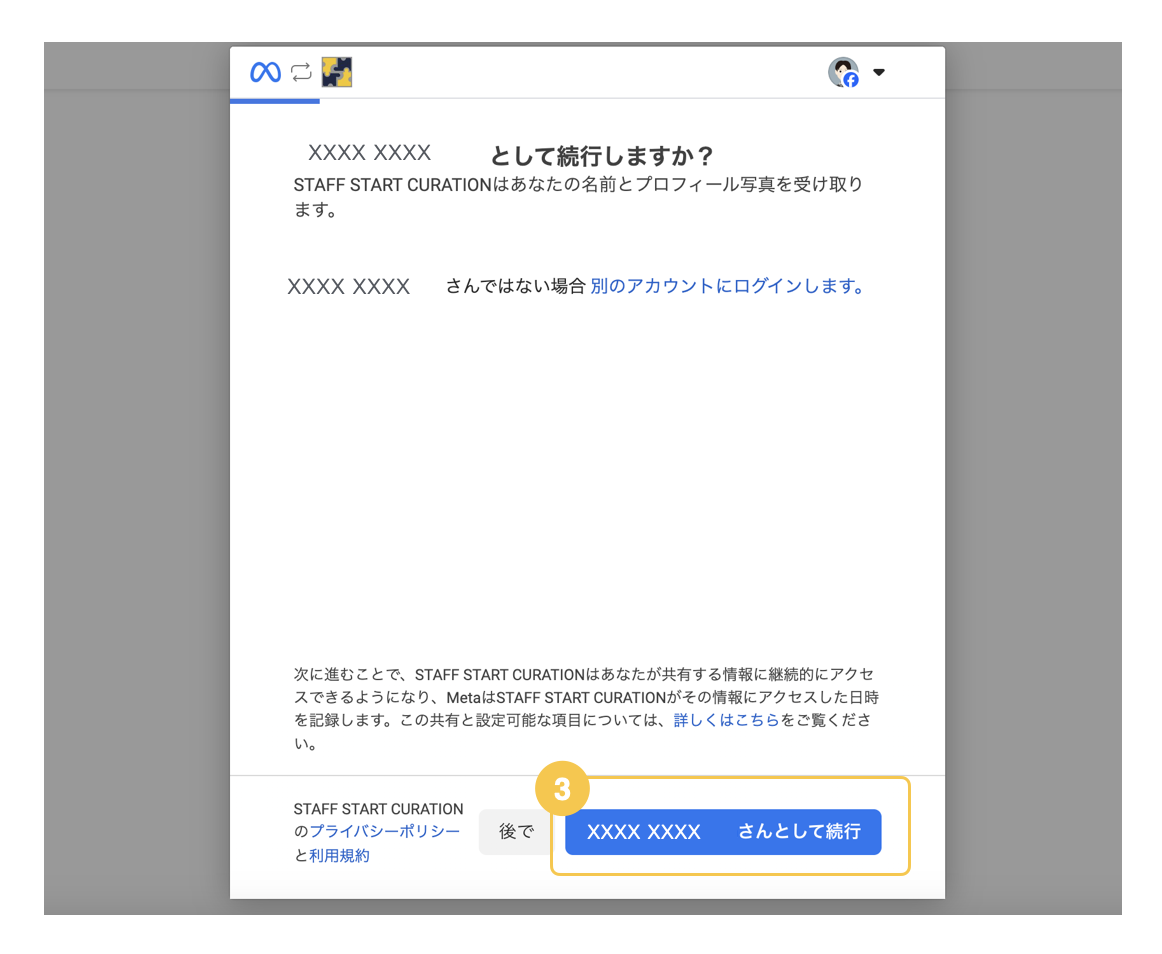Click the STAFF START CURATIONはあなたの名前 description text
This screenshot has height=954, width=1162.
click(x=578, y=196)
